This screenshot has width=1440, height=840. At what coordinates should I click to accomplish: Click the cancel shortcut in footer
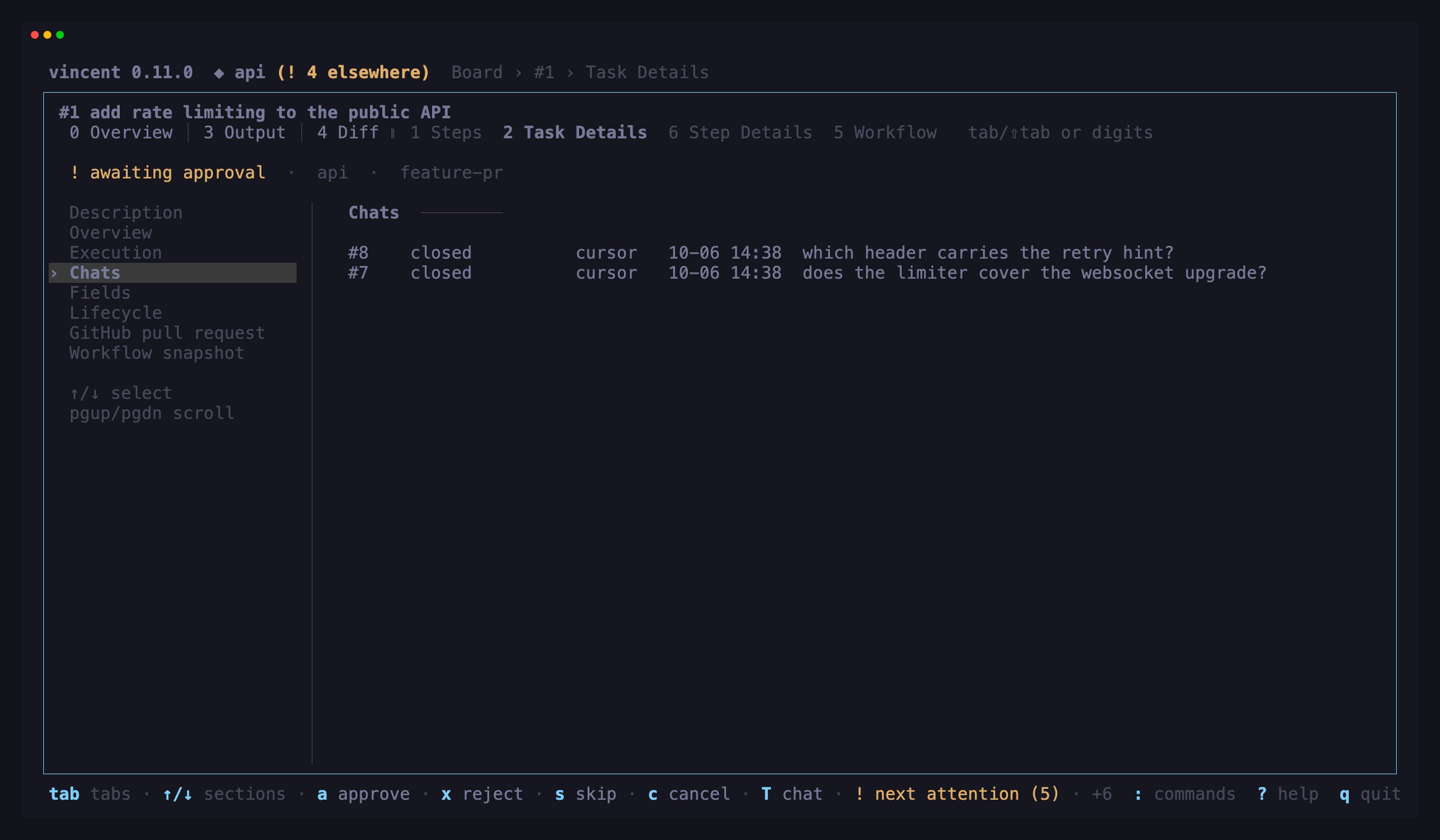688,794
